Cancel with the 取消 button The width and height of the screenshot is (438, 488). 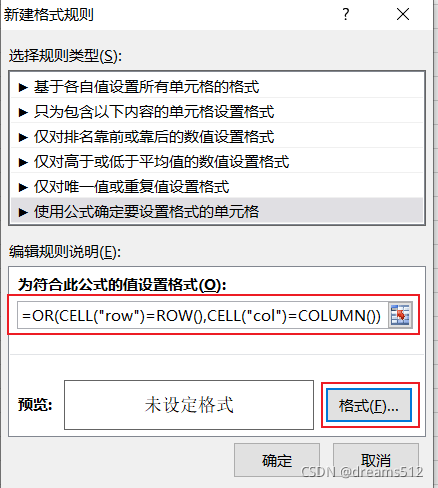(x=376, y=460)
